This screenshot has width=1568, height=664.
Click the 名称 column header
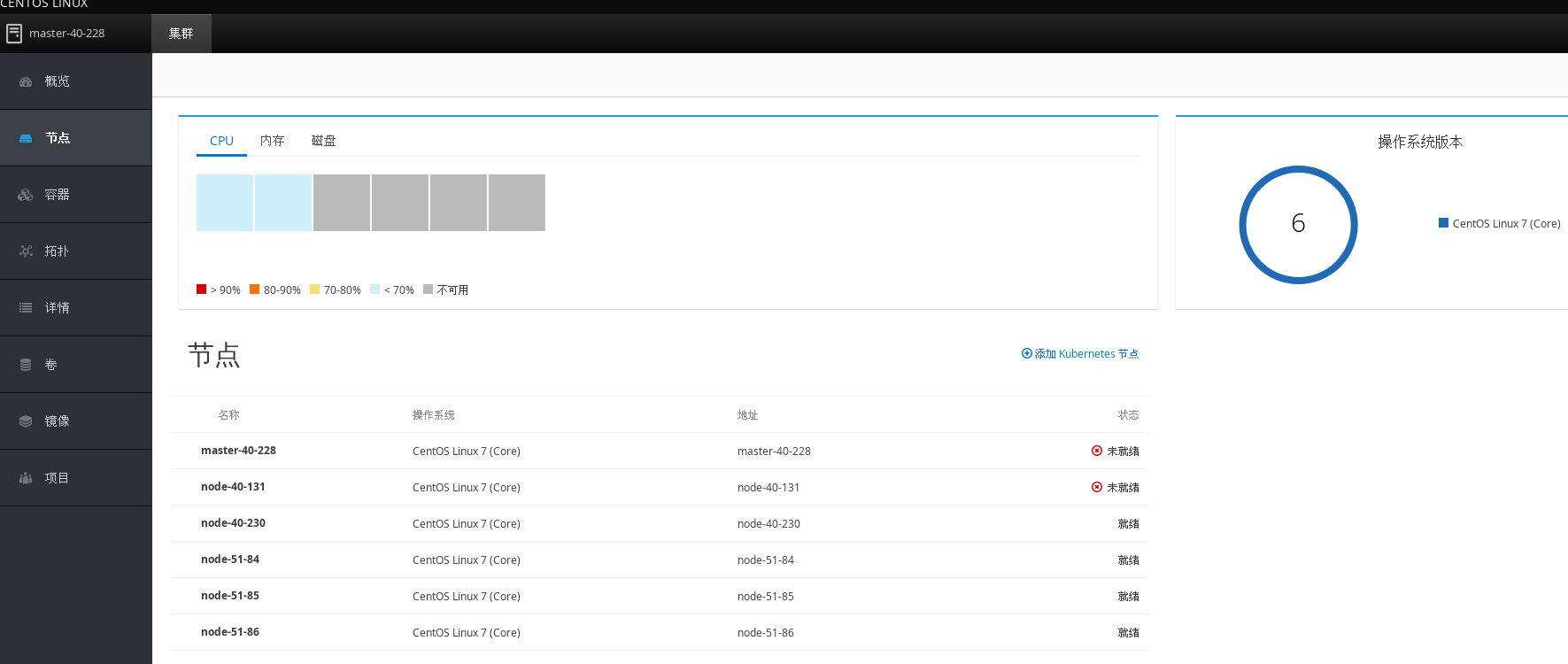pos(229,415)
